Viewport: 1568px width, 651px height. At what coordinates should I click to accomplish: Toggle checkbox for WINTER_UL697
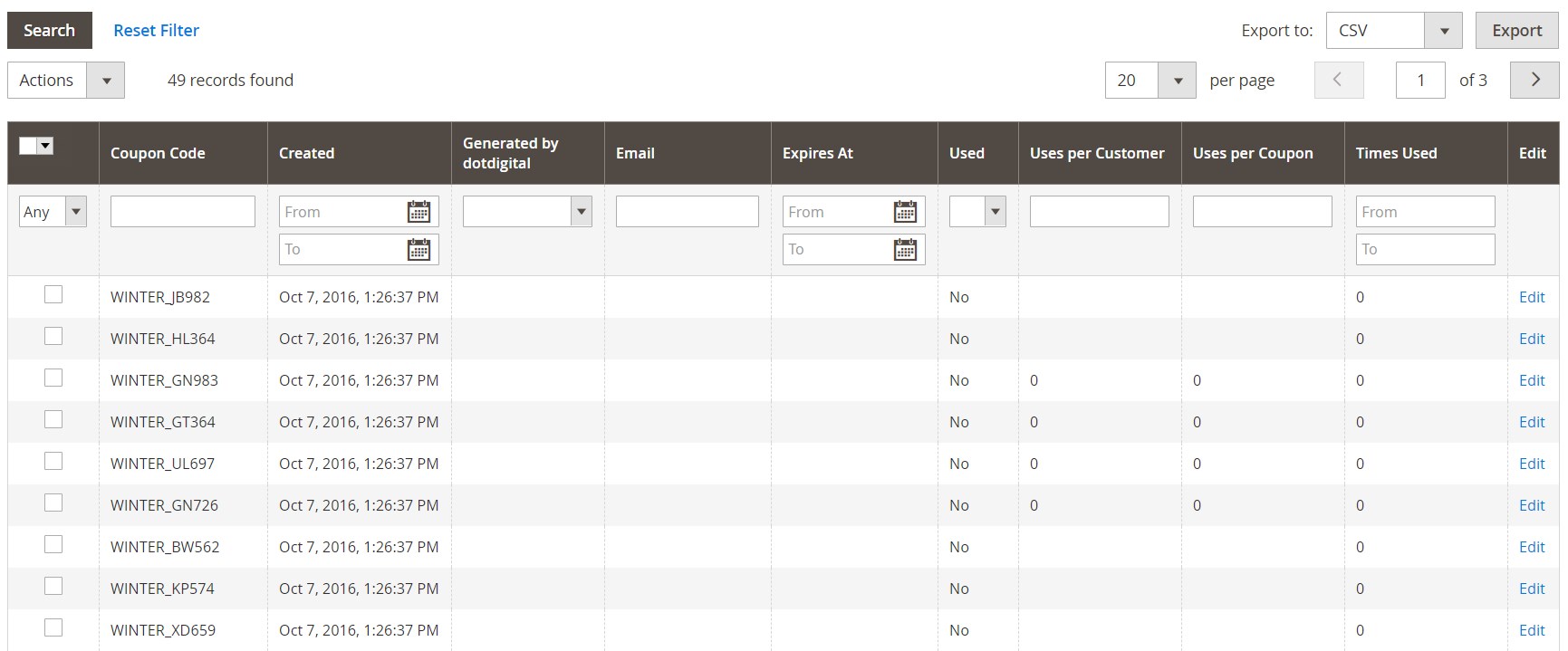pos(53,461)
